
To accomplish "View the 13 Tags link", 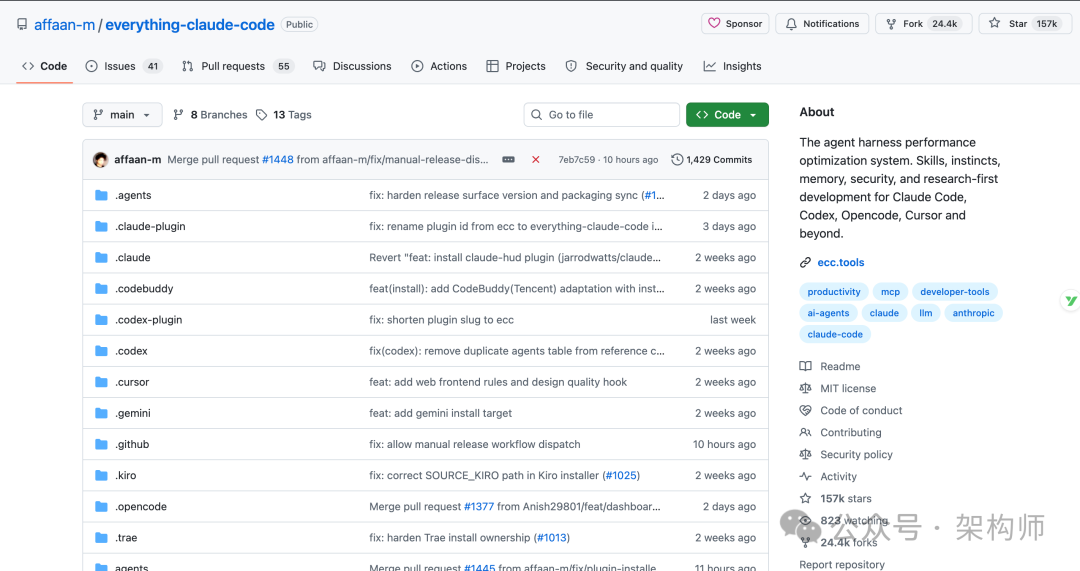I will pos(284,114).
